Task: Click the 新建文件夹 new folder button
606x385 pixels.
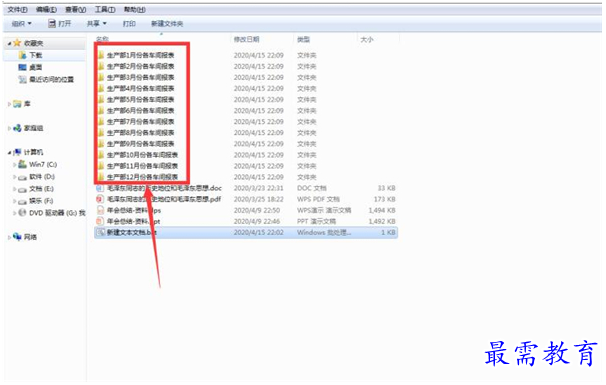Action: point(167,24)
